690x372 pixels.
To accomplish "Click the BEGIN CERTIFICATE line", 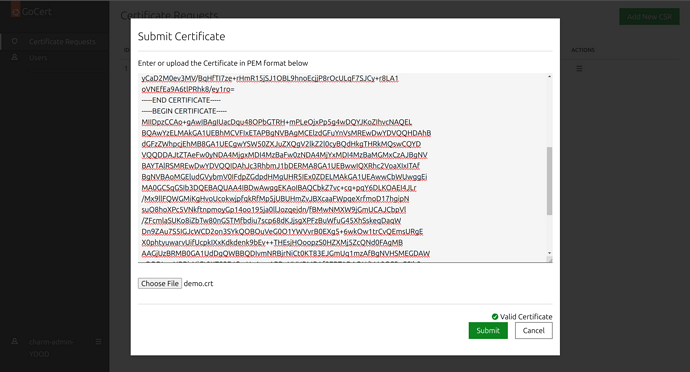I will click(x=184, y=111).
